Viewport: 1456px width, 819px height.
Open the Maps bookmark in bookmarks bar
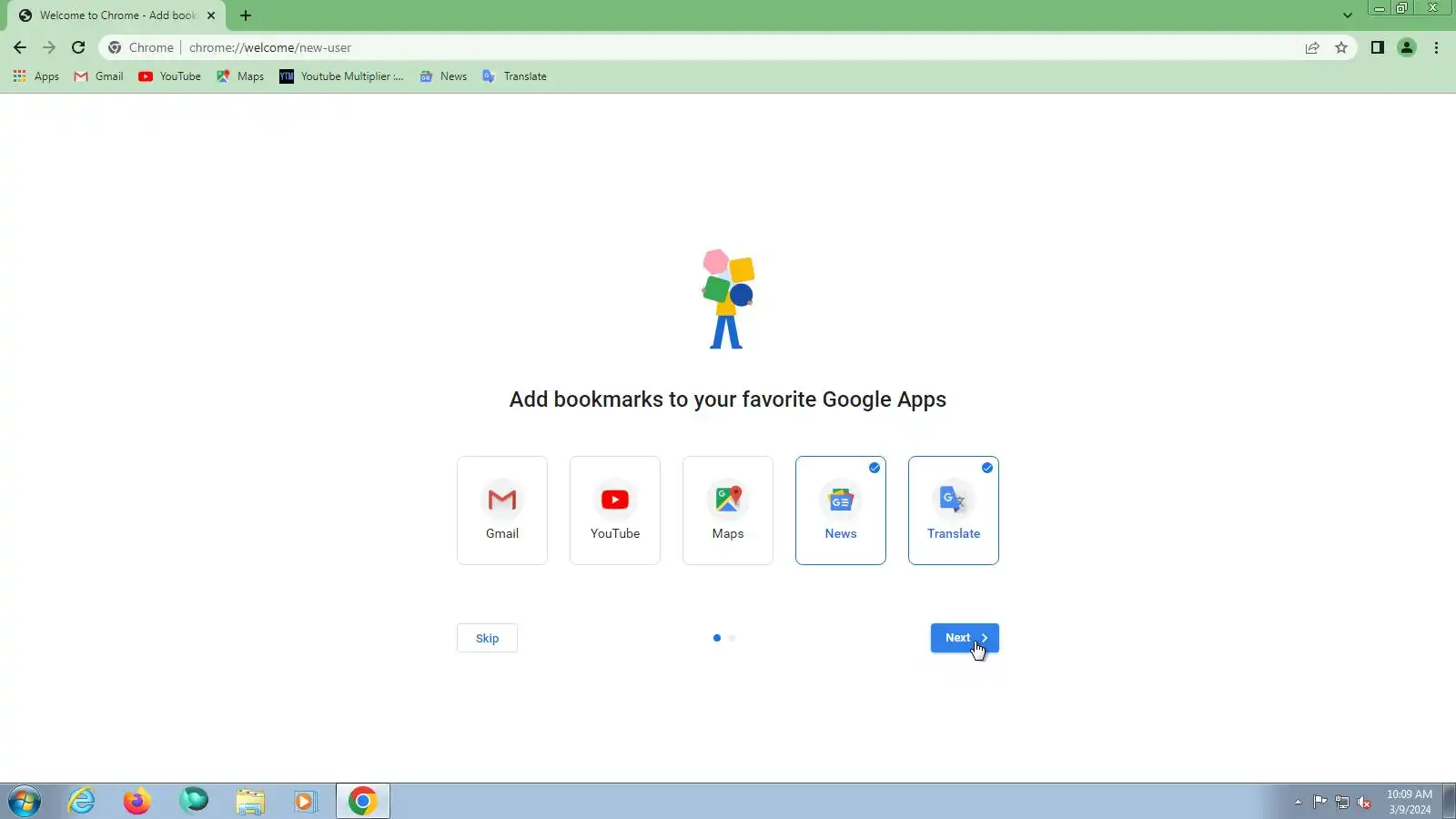240,76
